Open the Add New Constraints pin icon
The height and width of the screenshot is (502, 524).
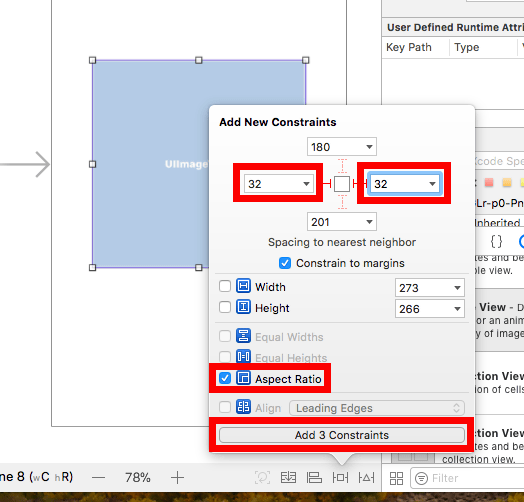[340, 478]
